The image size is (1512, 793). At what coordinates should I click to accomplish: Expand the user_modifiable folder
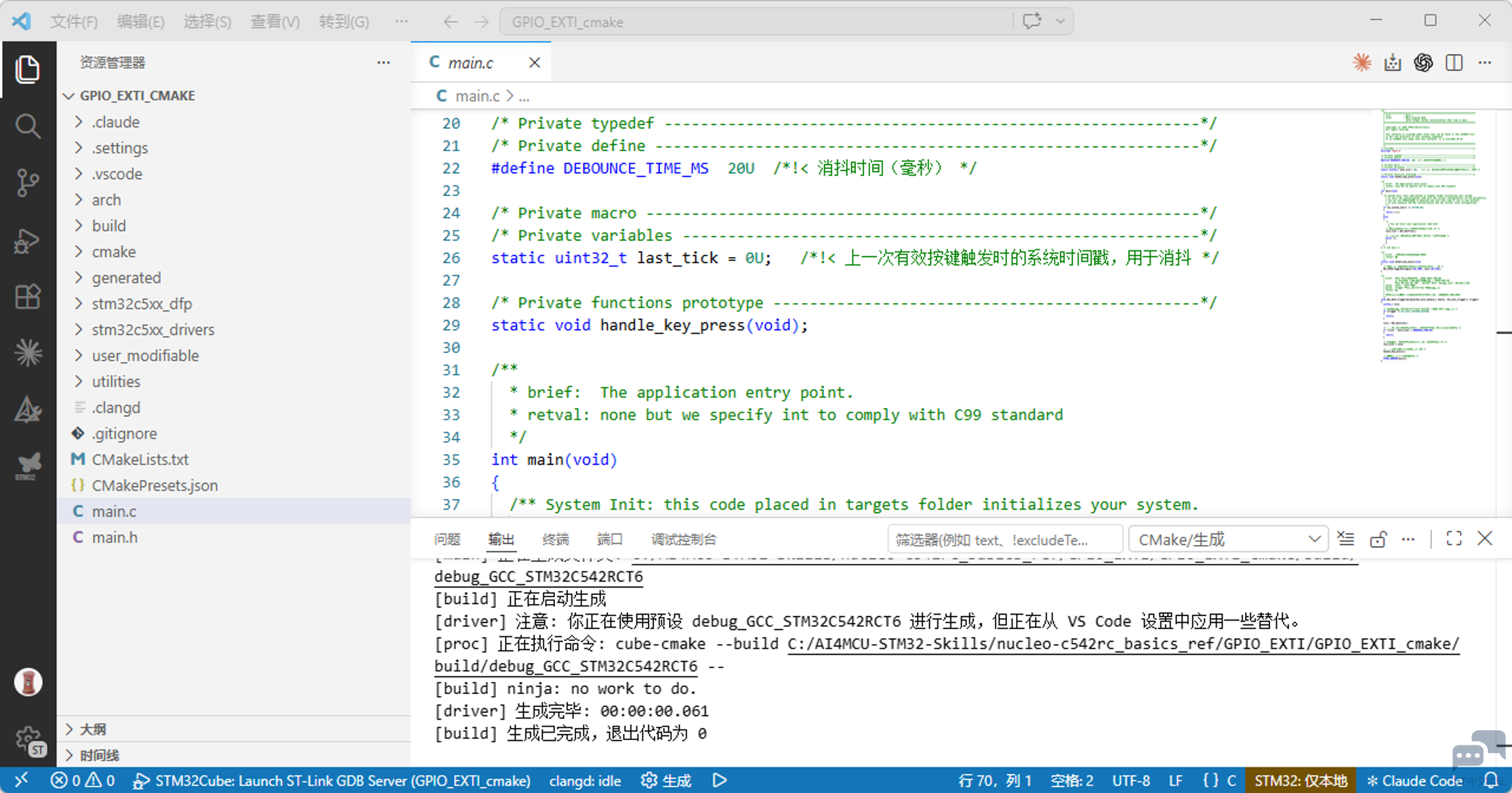pos(234,355)
